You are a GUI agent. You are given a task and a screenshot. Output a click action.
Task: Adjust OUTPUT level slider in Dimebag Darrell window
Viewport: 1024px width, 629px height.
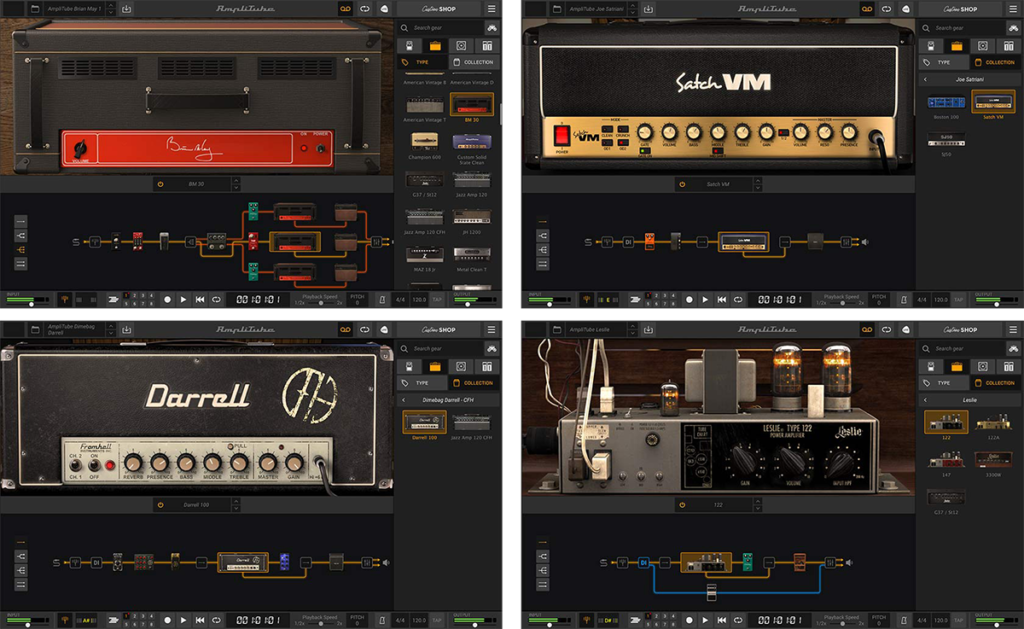475,624
